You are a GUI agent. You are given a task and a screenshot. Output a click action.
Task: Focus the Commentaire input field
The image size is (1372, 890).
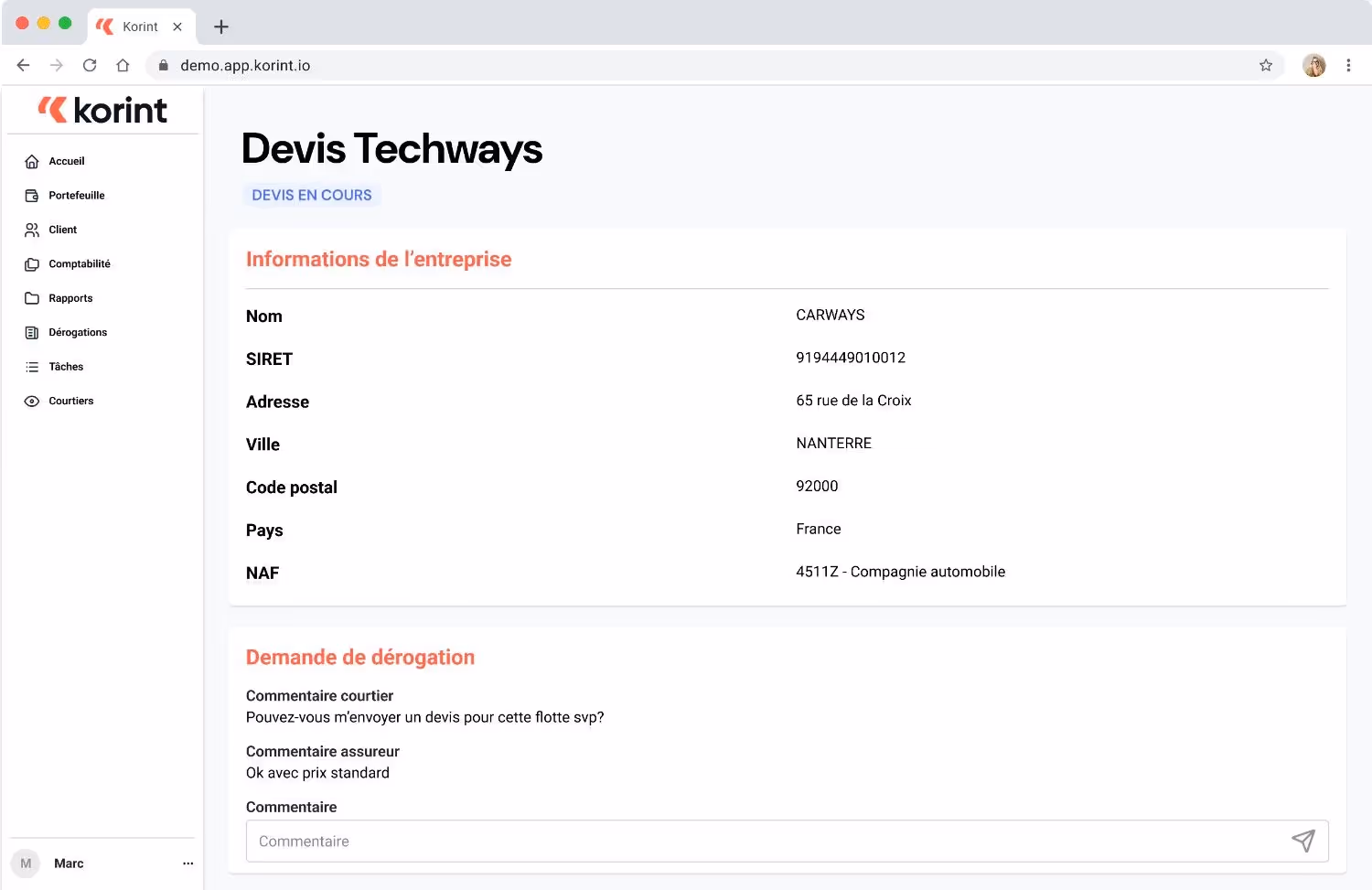tap(787, 841)
